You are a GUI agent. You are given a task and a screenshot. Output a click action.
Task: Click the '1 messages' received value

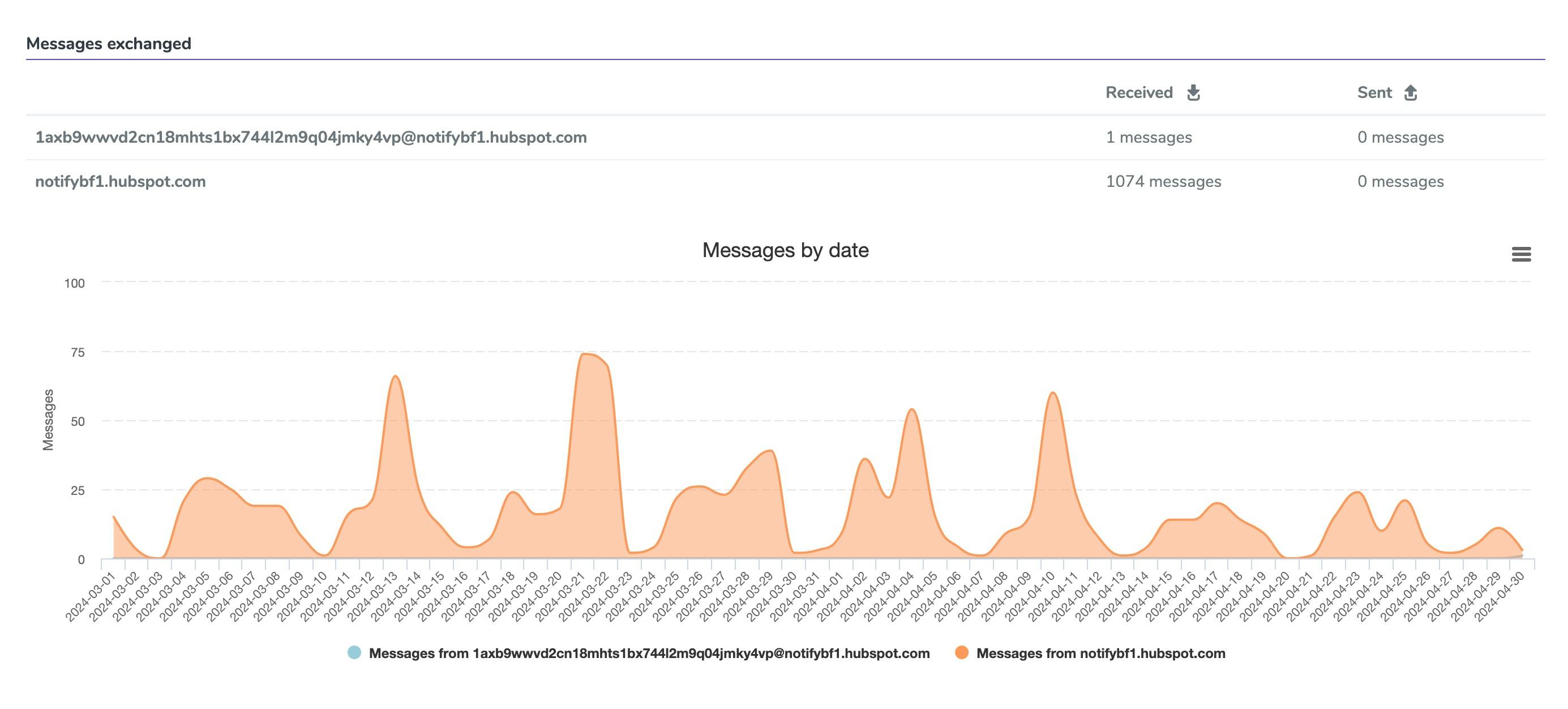[1149, 138]
